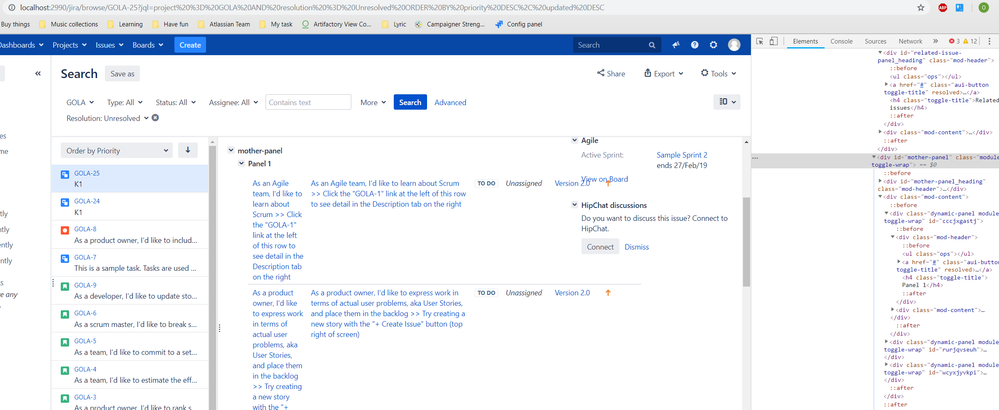Viewport: 999px width, 410px height.
Task: Click the GOLA-6 story type icon
Action: pyautogui.click(x=65, y=315)
